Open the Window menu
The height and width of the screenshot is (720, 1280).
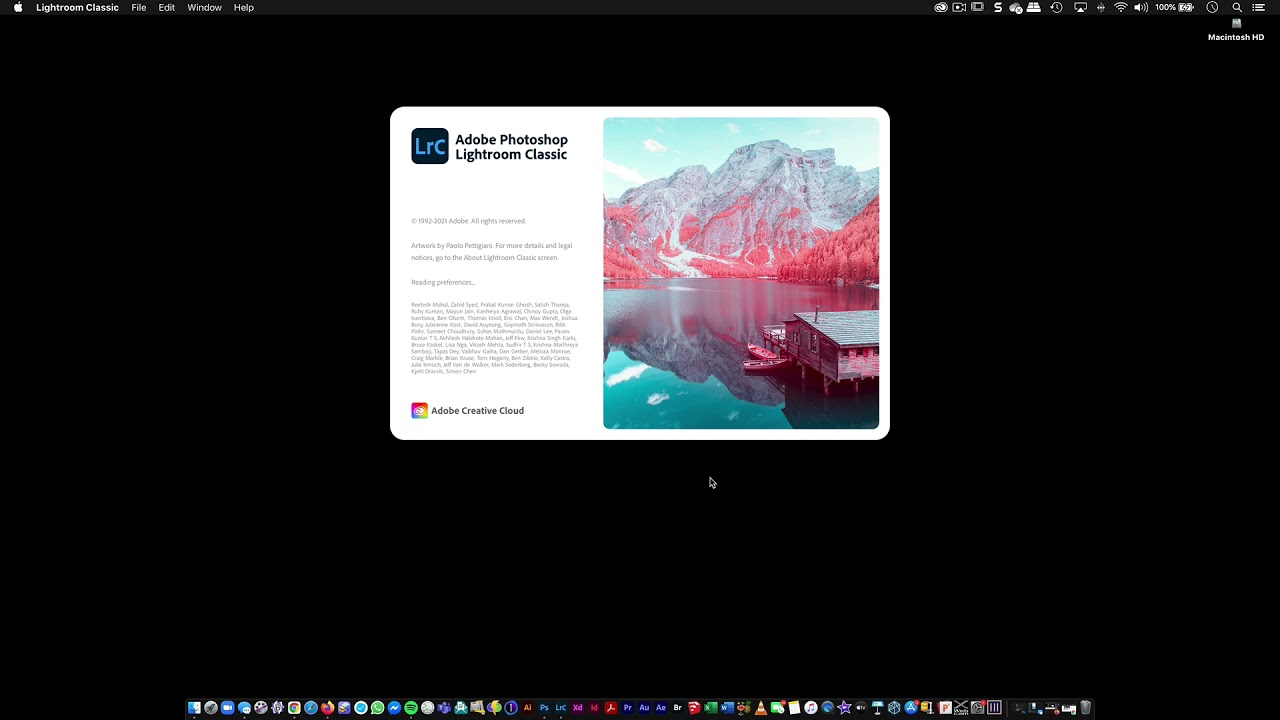(205, 7)
